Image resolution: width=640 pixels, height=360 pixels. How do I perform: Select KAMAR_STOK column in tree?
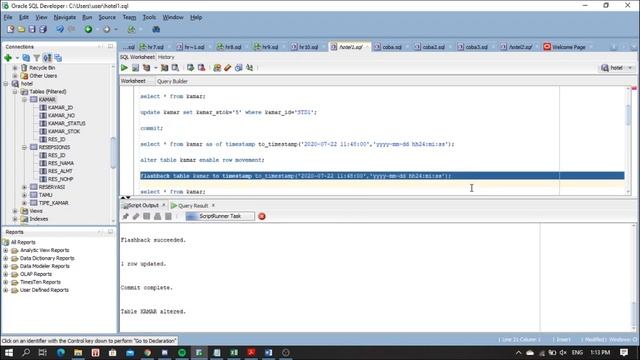(64, 131)
